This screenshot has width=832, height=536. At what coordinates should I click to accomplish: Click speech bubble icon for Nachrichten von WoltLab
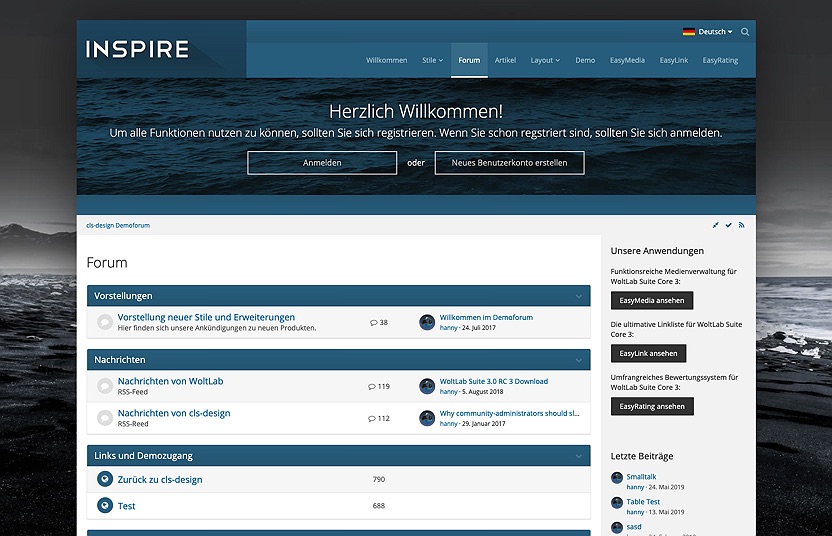[105, 386]
